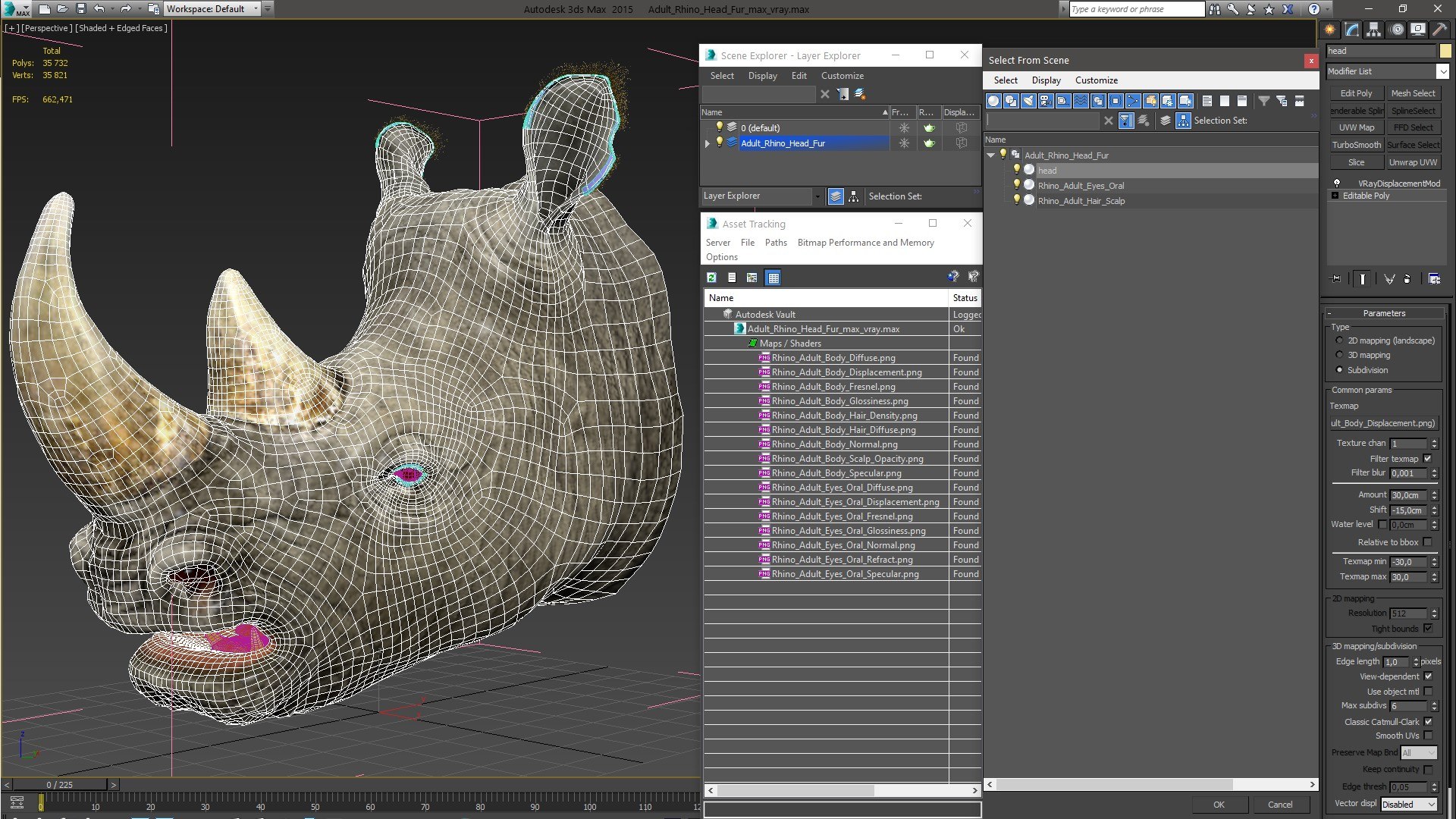
Task: Click Configure Modifier Sets icon
Action: [x=1434, y=278]
